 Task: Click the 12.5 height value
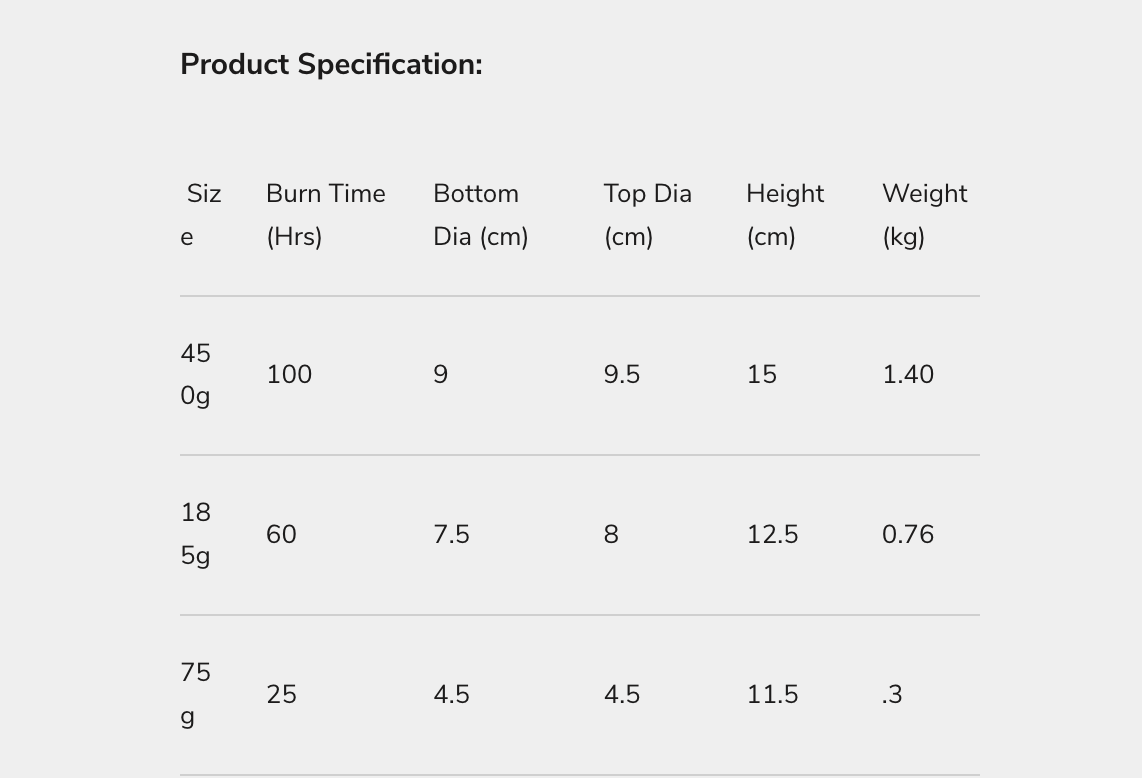[x=772, y=535]
